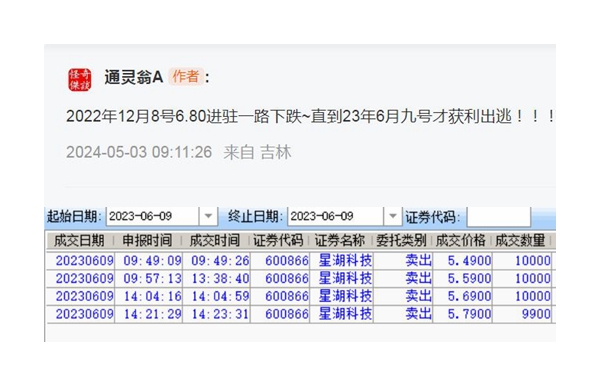Click the 终止日期 date field

point(336,216)
